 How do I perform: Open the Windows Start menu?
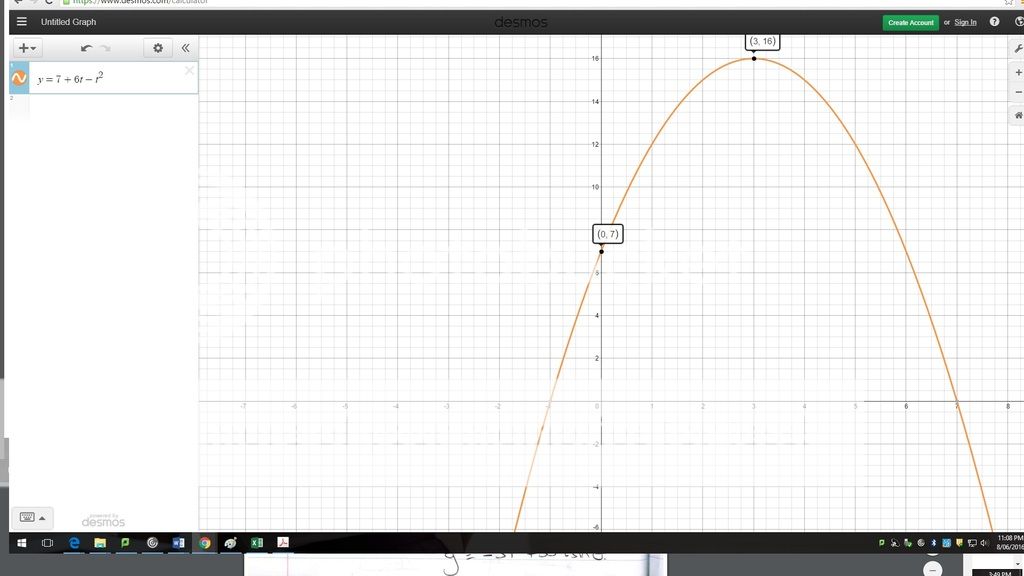pyautogui.click(x=22, y=543)
